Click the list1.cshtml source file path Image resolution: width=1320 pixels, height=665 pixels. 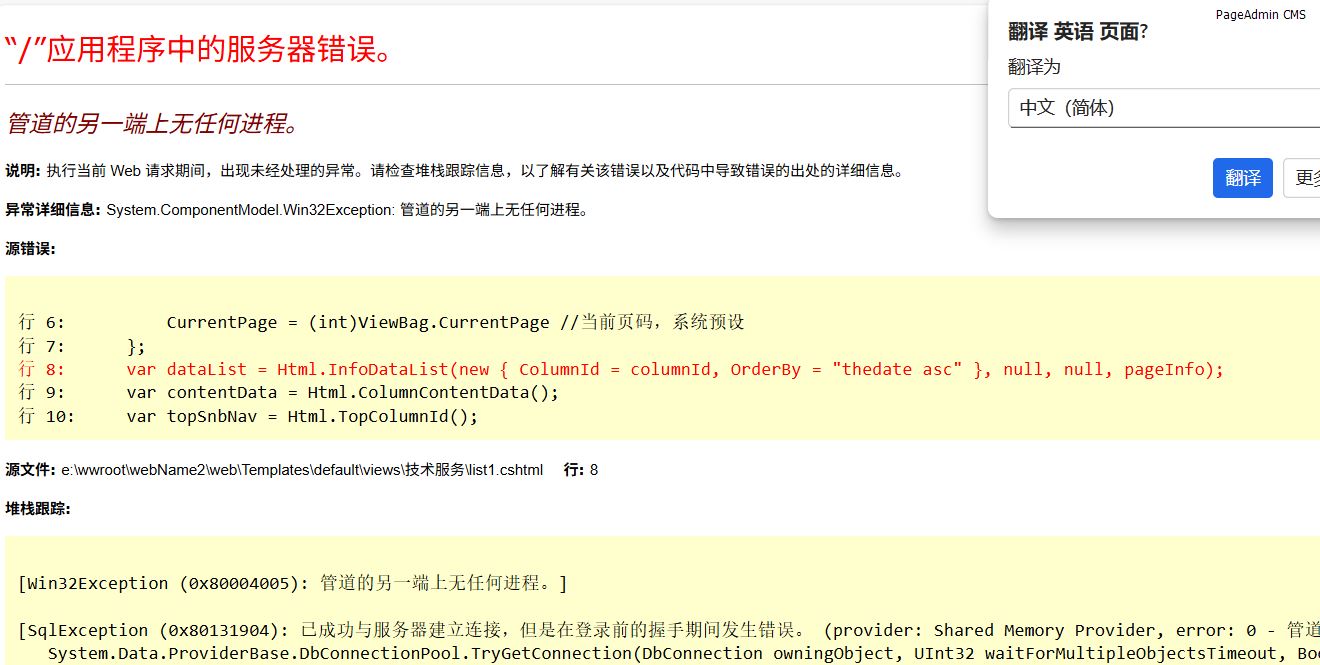[300, 470]
